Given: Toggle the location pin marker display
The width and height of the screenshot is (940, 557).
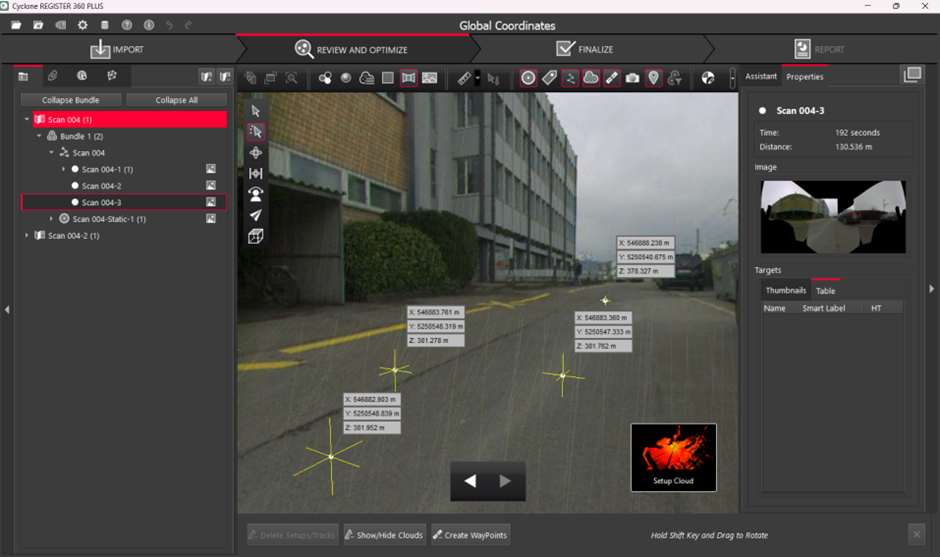Looking at the screenshot, I should click(x=653, y=78).
